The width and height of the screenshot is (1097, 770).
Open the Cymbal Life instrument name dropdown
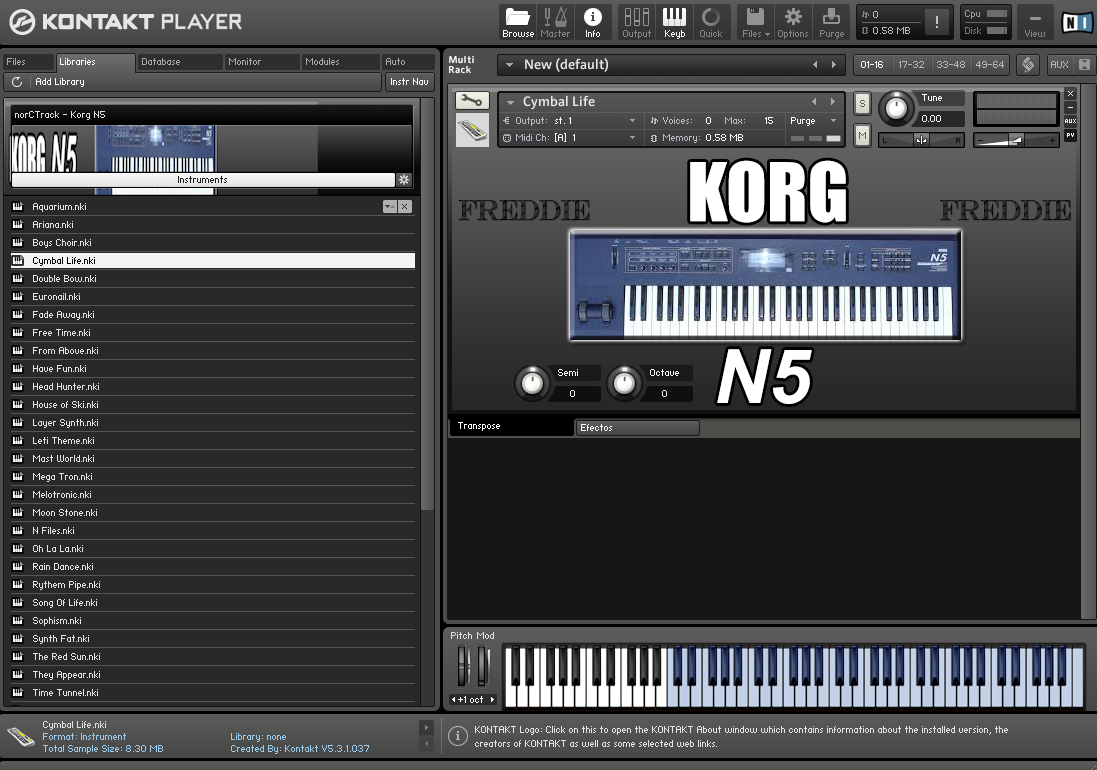tap(511, 102)
